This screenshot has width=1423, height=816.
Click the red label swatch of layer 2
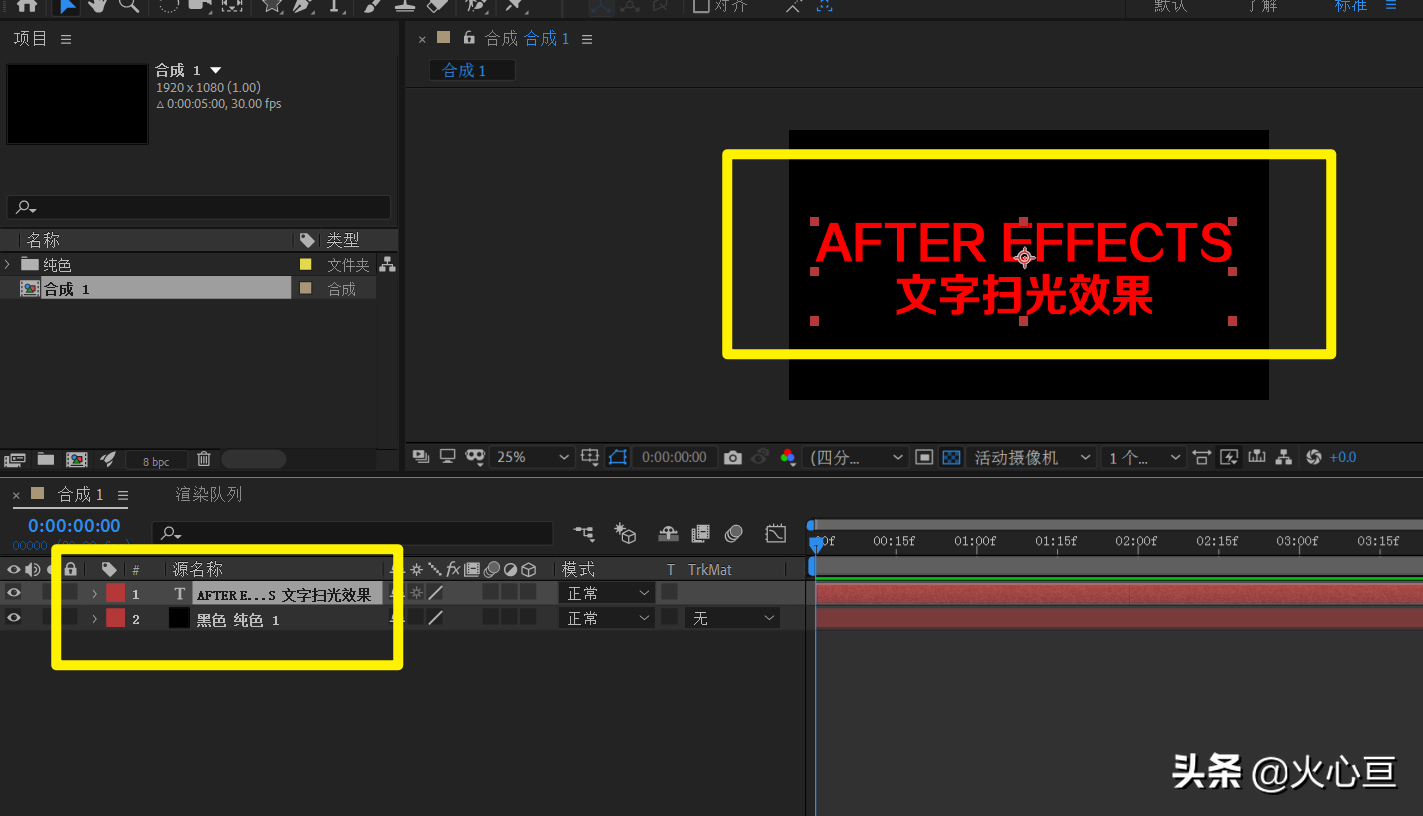tap(115, 618)
